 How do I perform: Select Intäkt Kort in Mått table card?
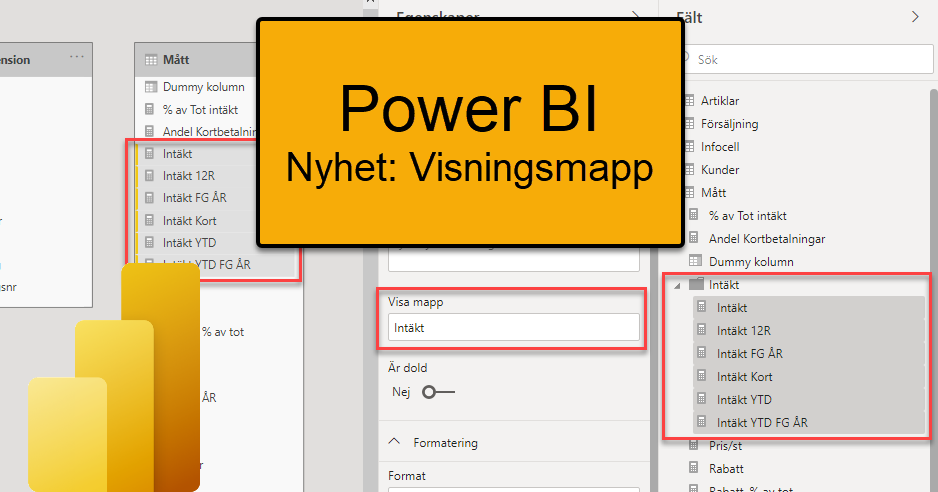[189, 220]
